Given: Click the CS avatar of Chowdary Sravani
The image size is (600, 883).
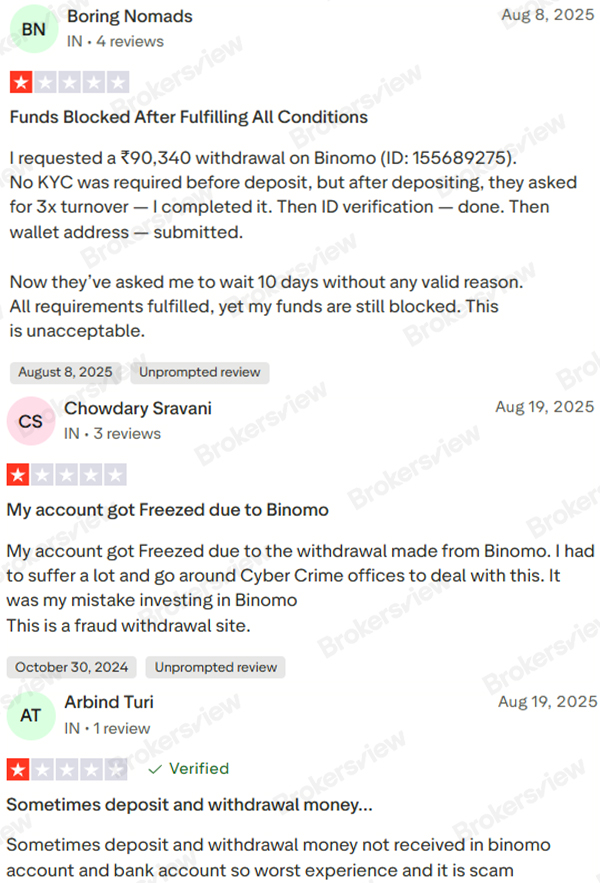Looking at the screenshot, I should [31, 421].
